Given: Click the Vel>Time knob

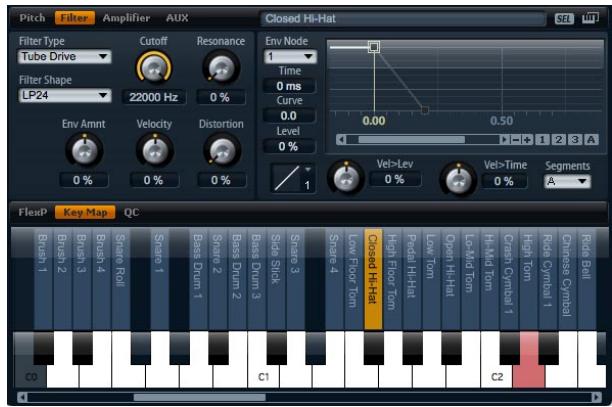Looking at the screenshot, I should pyautogui.click(x=458, y=180).
